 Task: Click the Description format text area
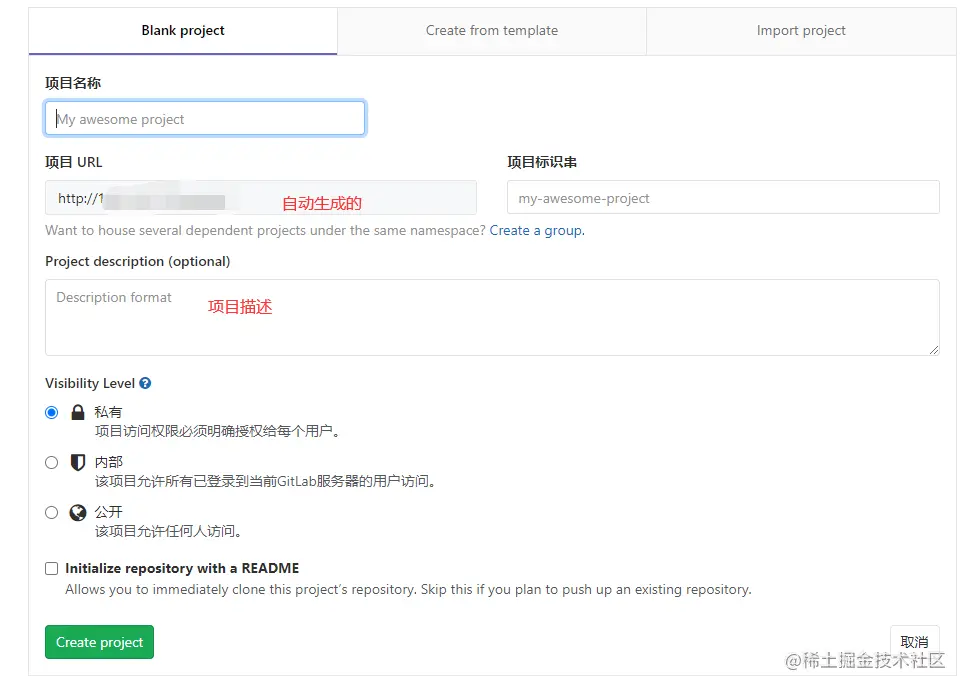492,317
